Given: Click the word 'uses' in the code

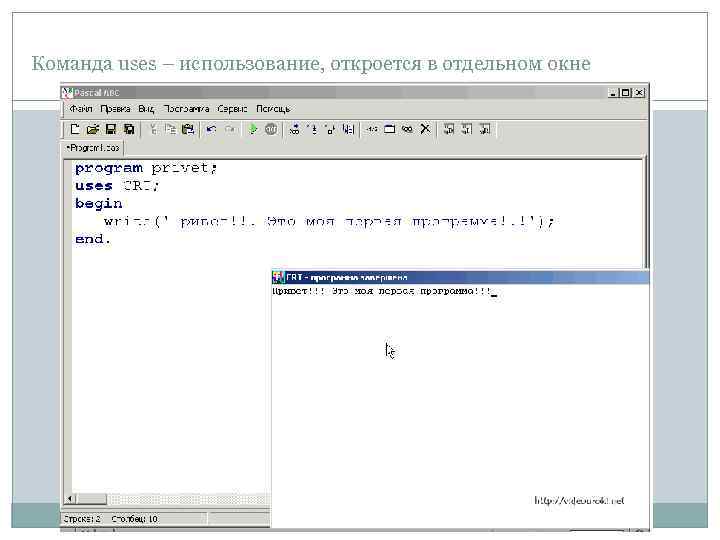Looking at the screenshot, I should [94, 186].
